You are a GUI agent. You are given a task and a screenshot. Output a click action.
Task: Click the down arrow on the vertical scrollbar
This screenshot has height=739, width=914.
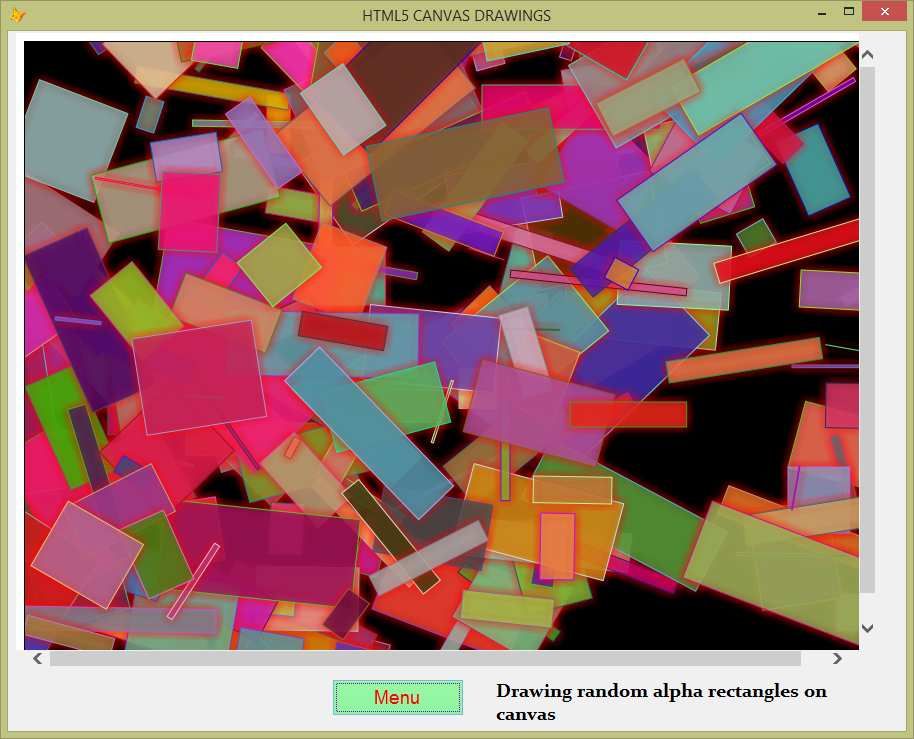pyautogui.click(x=867, y=627)
